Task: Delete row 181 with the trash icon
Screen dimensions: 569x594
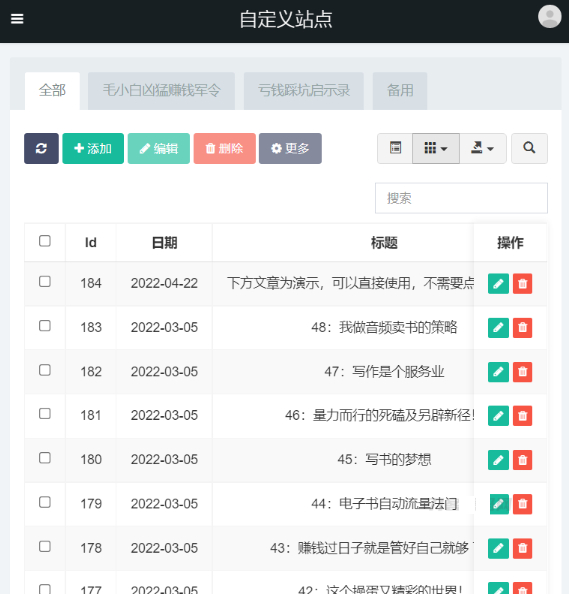Action: pos(522,416)
